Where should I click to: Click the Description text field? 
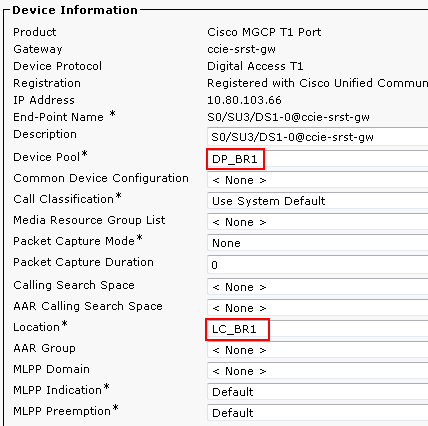[x=317, y=137]
